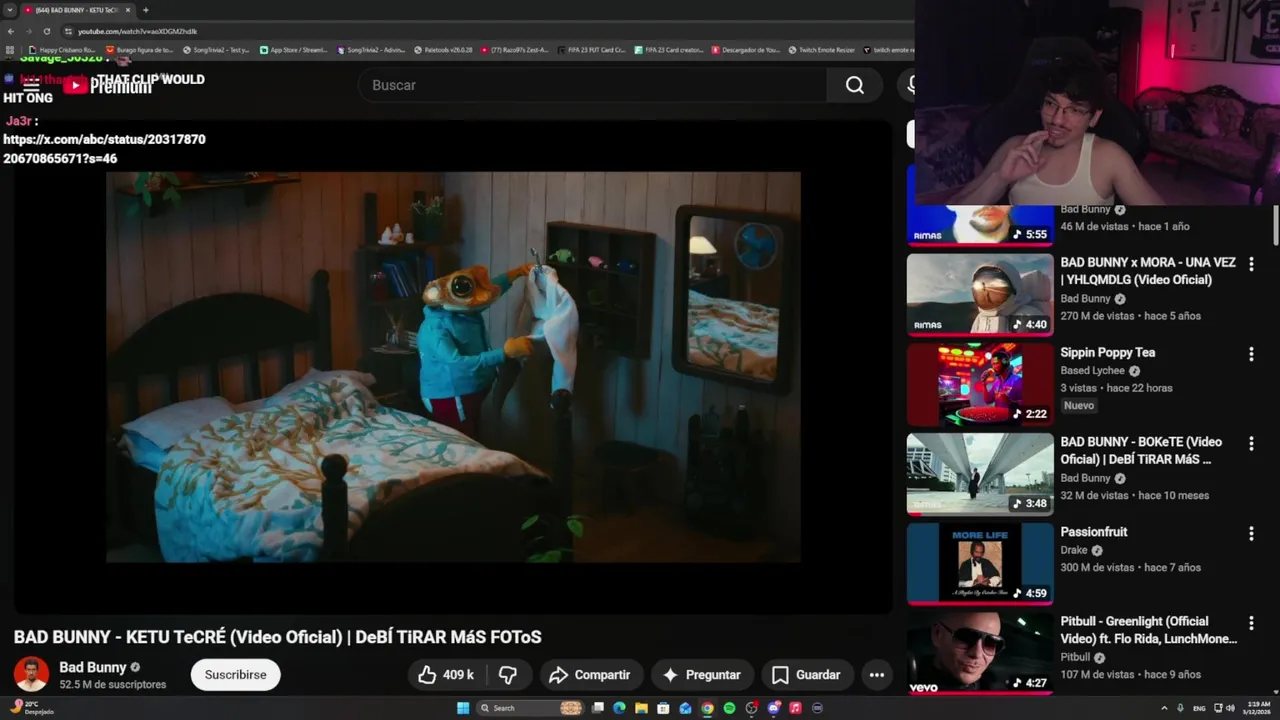Like the video with the thumbs-up icon
1280x720 pixels.
445,675
